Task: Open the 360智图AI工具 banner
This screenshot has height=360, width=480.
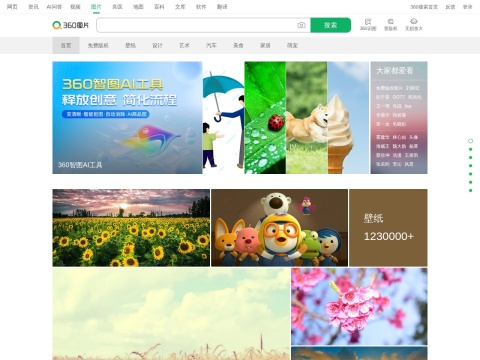Action: pos(127,118)
